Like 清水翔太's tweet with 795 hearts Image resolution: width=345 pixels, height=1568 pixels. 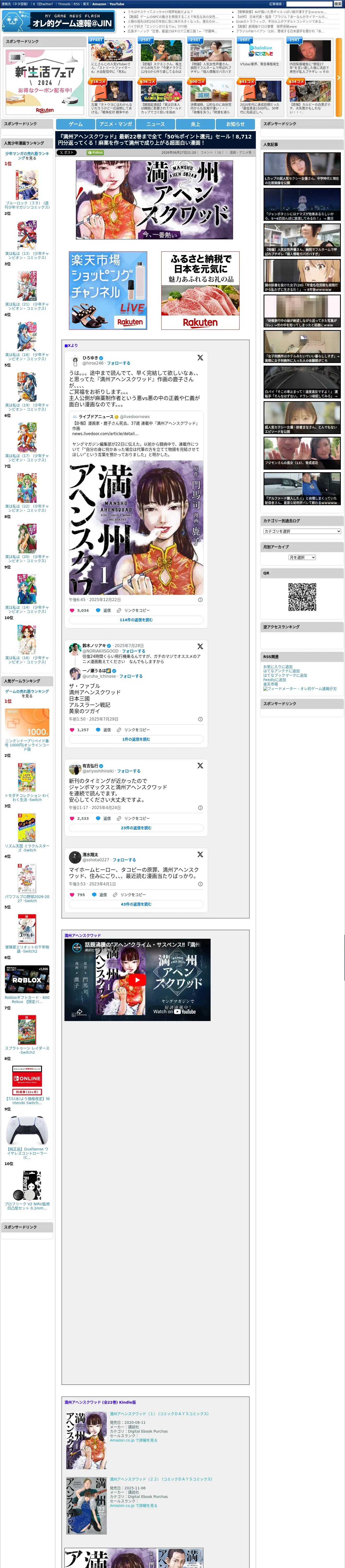point(72,895)
